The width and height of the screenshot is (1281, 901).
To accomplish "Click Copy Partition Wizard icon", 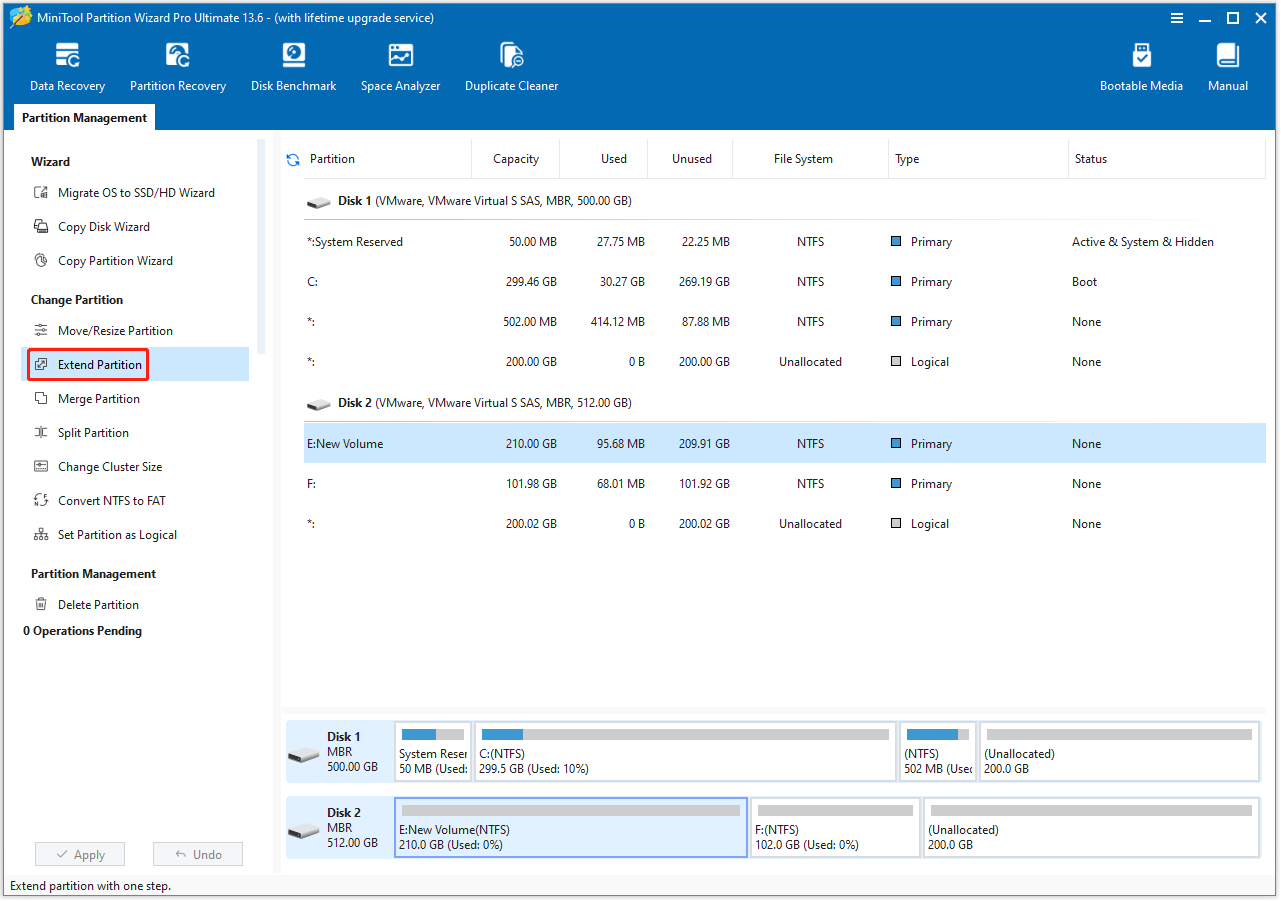I will pyautogui.click(x=41, y=261).
